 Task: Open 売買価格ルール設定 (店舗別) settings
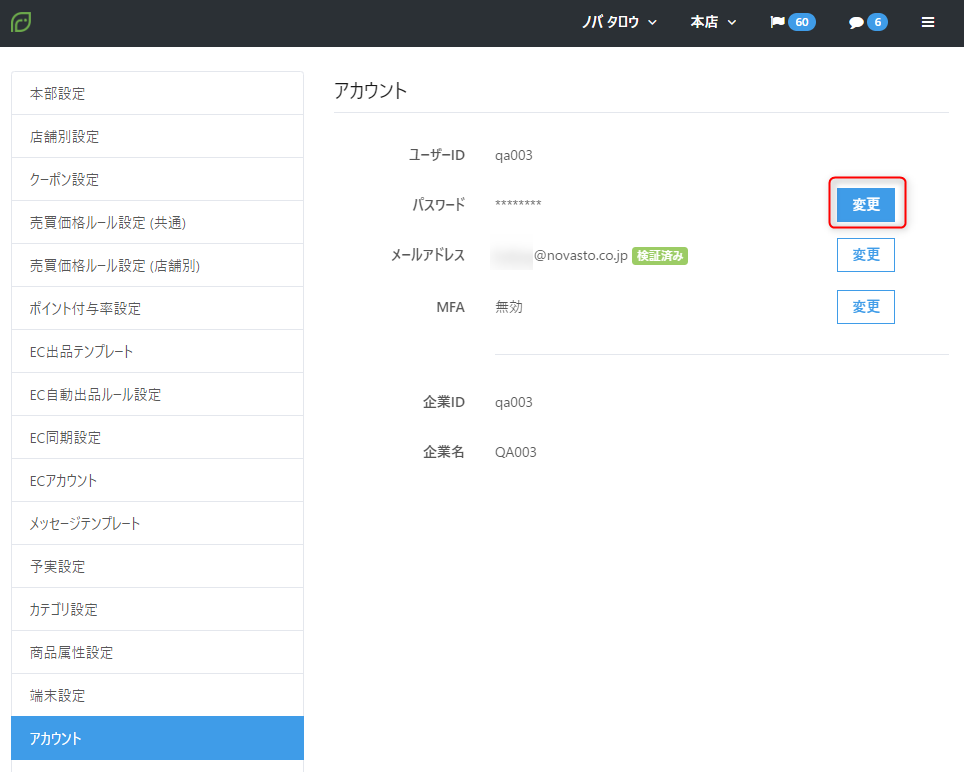pyautogui.click(x=157, y=266)
